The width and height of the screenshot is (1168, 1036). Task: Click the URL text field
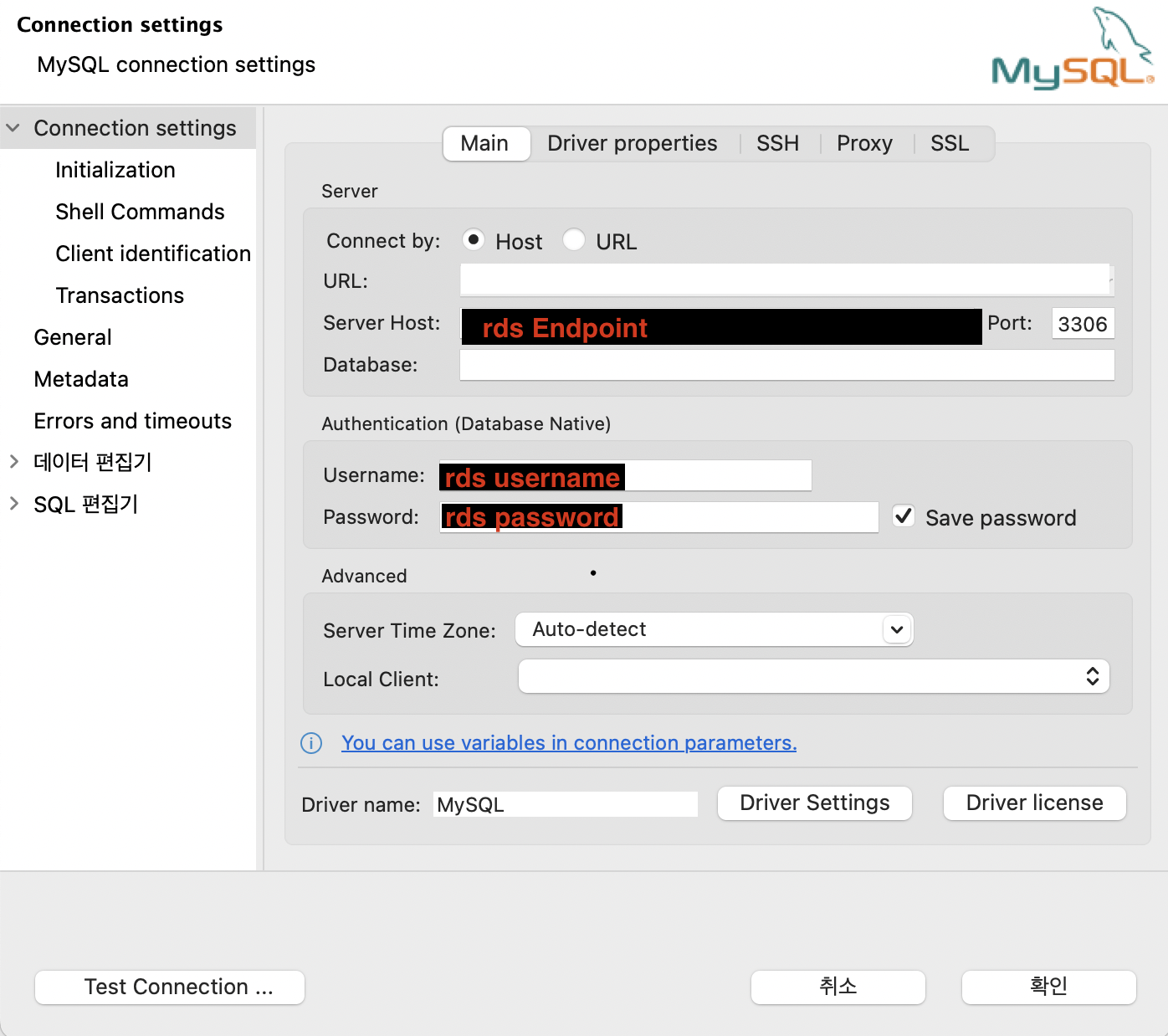coord(787,280)
